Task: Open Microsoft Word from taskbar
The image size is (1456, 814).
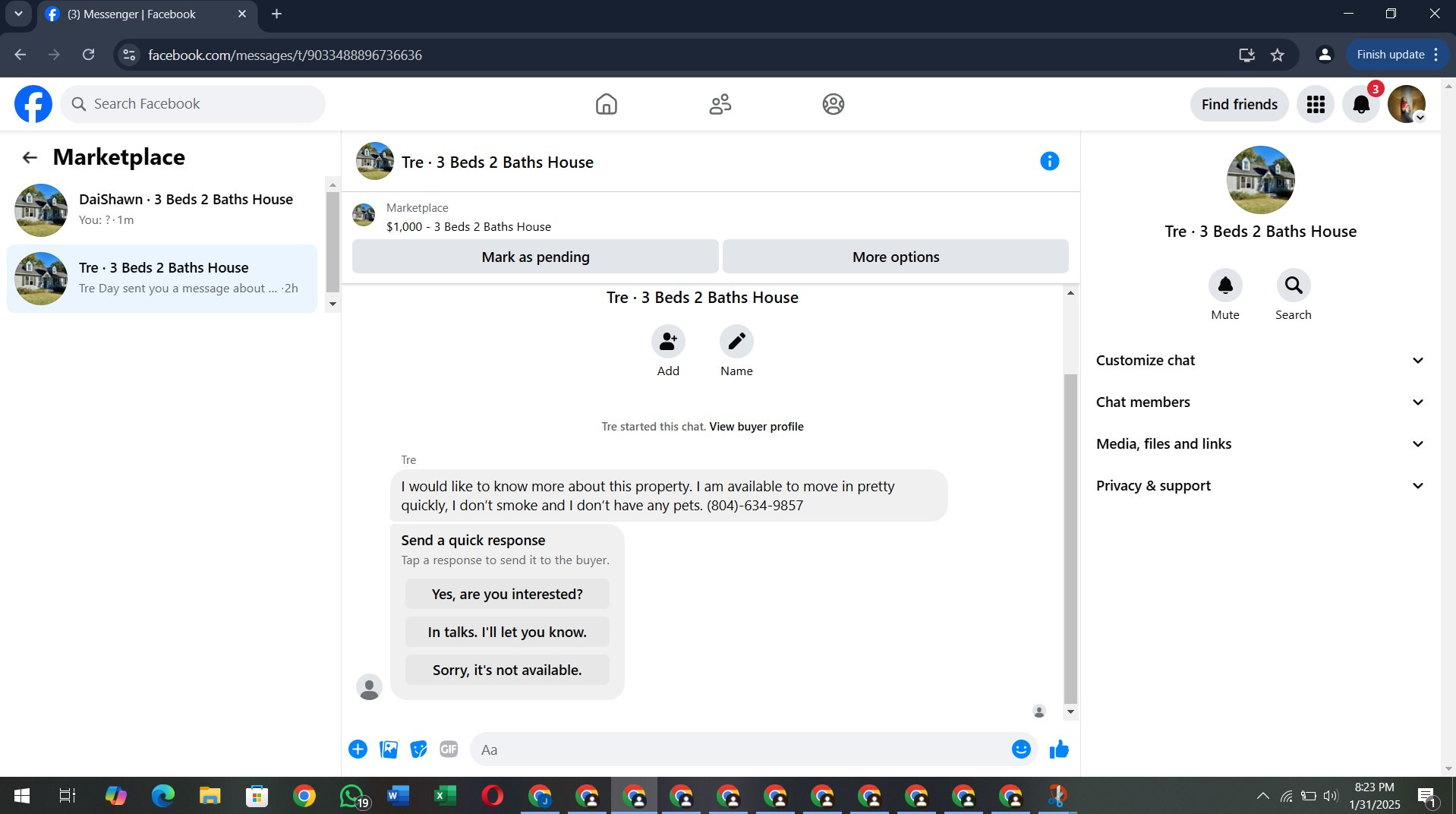Action: coord(398,795)
